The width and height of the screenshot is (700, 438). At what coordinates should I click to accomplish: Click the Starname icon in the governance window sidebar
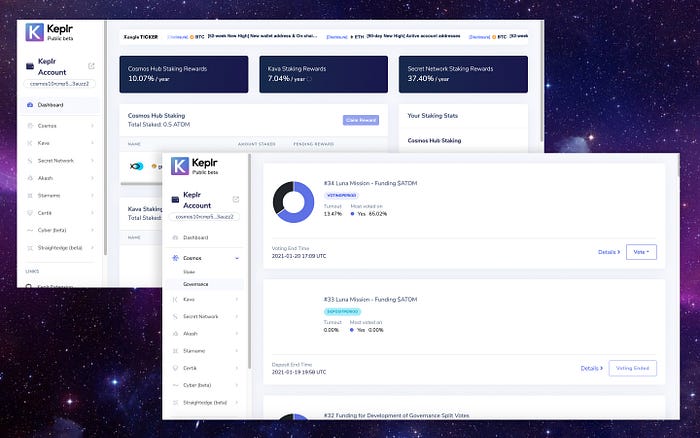tap(175, 351)
